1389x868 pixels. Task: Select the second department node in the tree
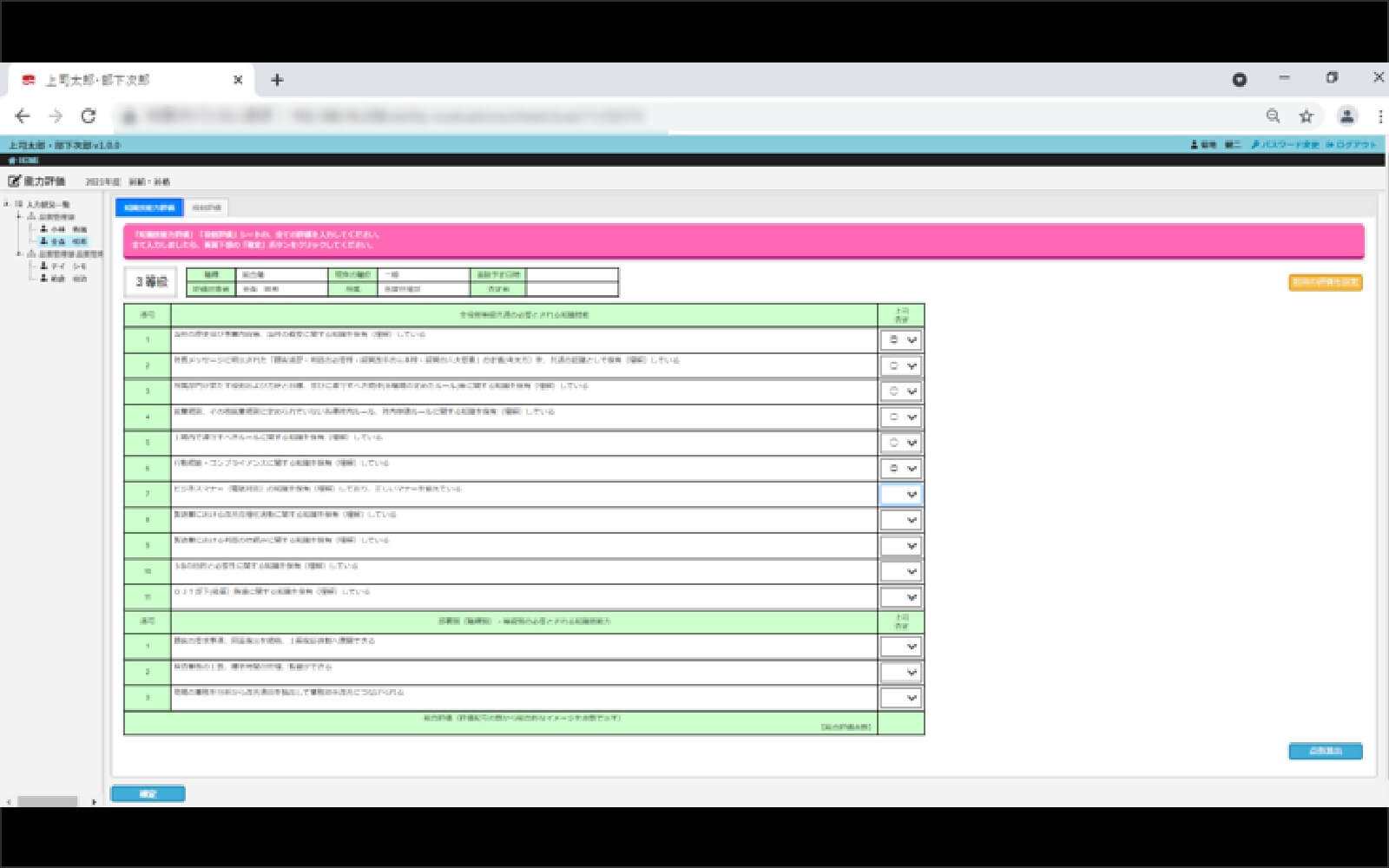tap(65, 254)
